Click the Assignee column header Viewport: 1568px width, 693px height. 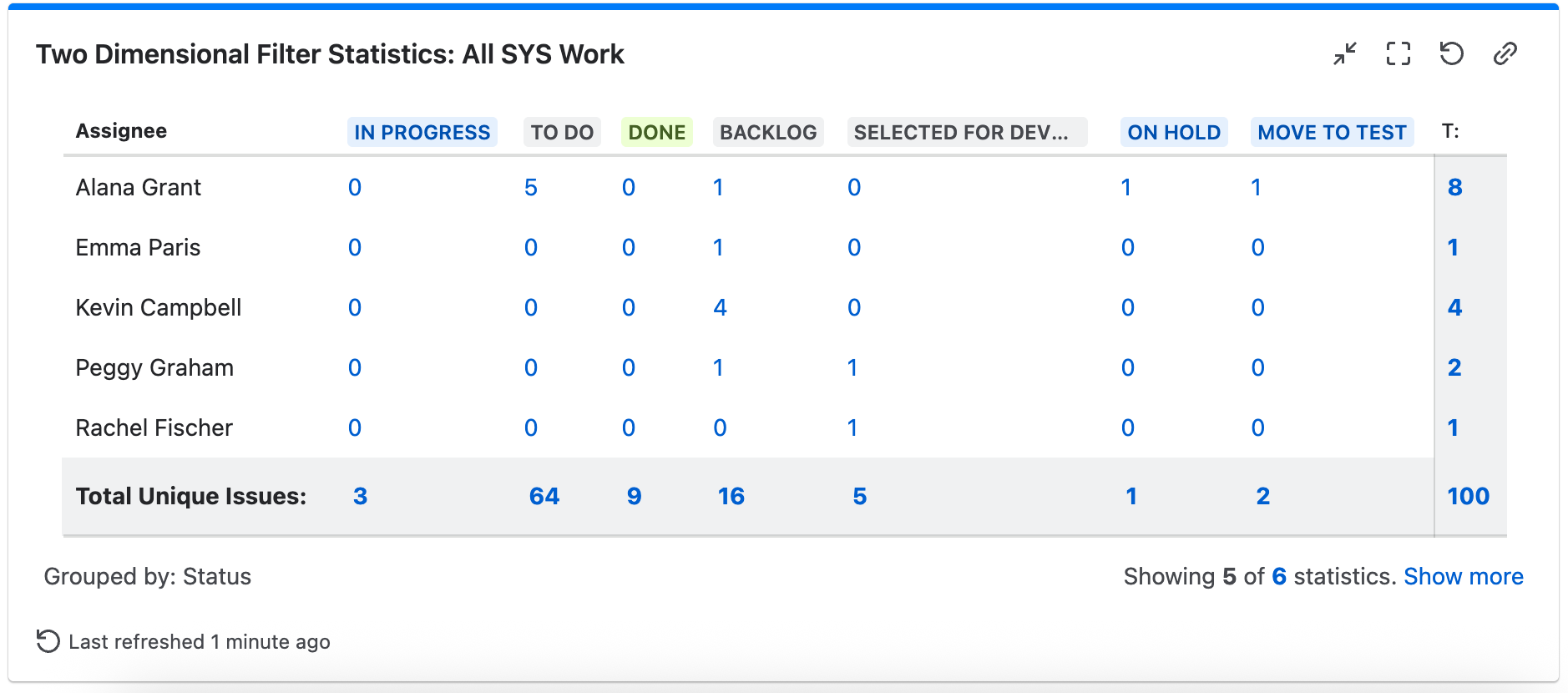tap(121, 131)
